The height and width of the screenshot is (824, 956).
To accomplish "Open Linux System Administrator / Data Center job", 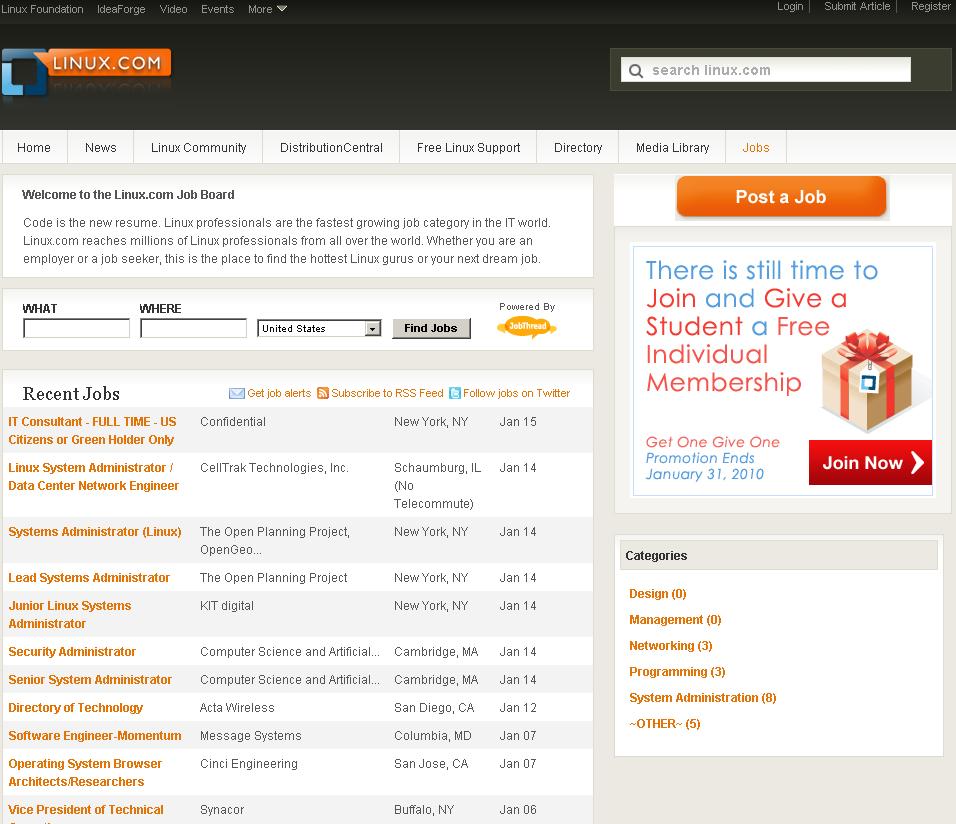I will tap(93, 476).
